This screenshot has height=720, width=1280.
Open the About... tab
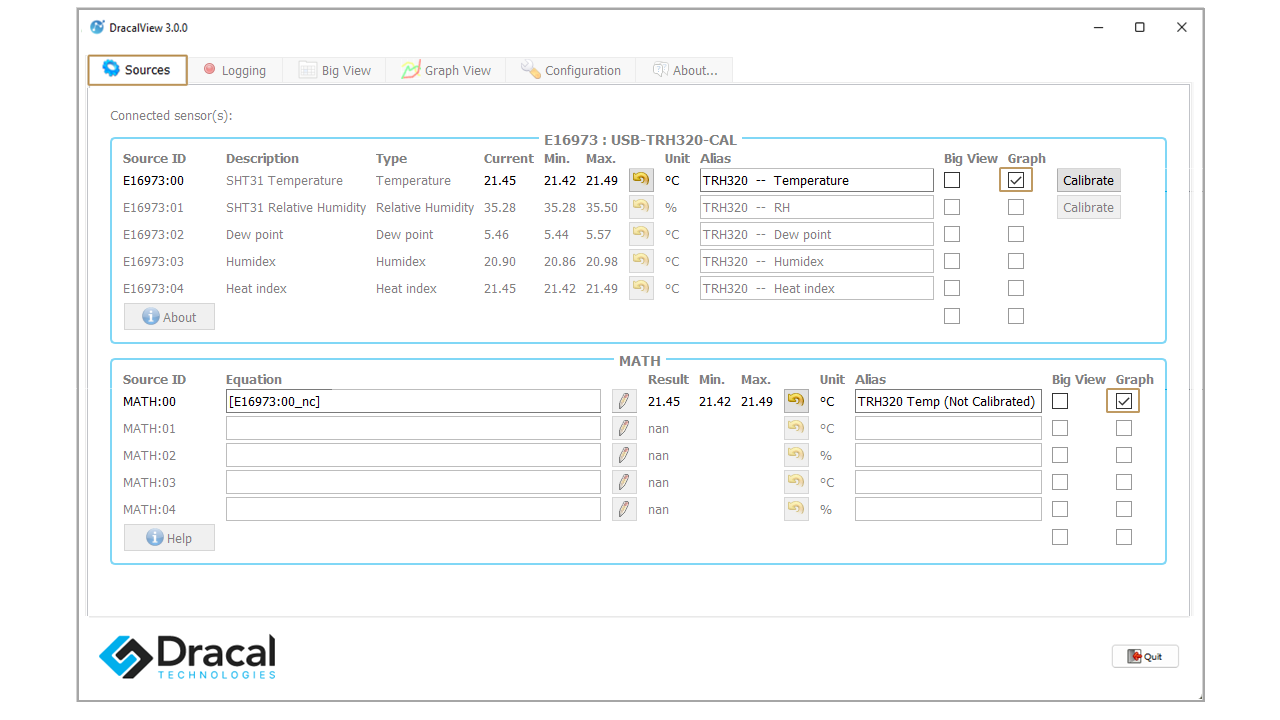[684, 70]
